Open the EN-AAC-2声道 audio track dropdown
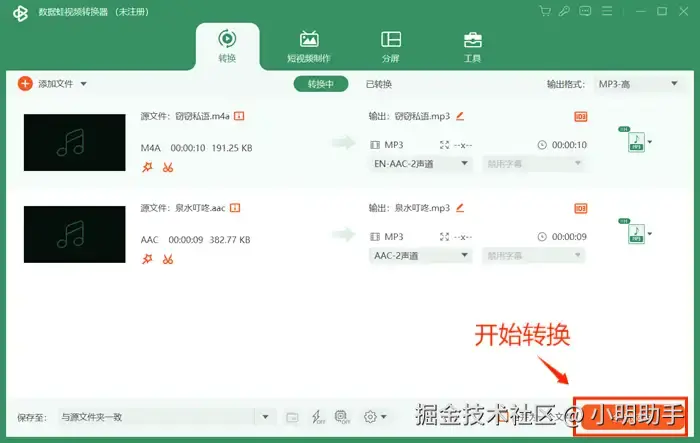 coord(421,164)
